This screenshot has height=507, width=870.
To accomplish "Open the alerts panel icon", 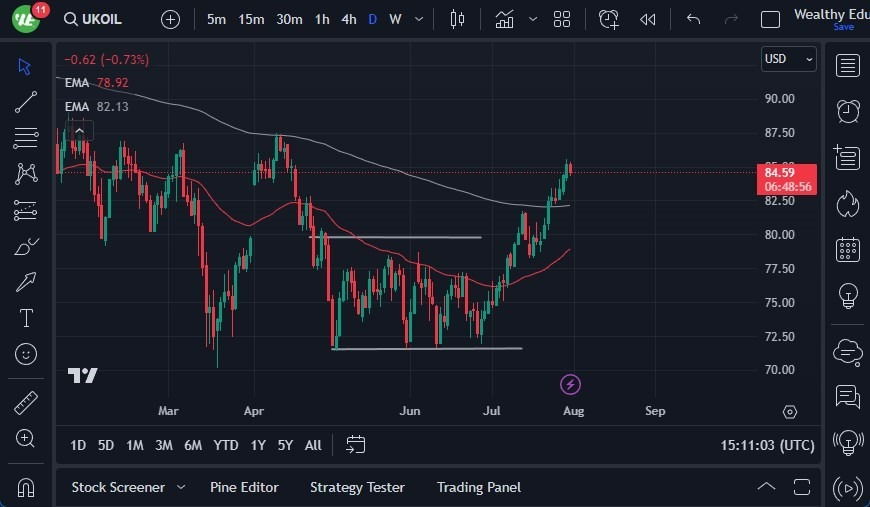I will point(848,111).
